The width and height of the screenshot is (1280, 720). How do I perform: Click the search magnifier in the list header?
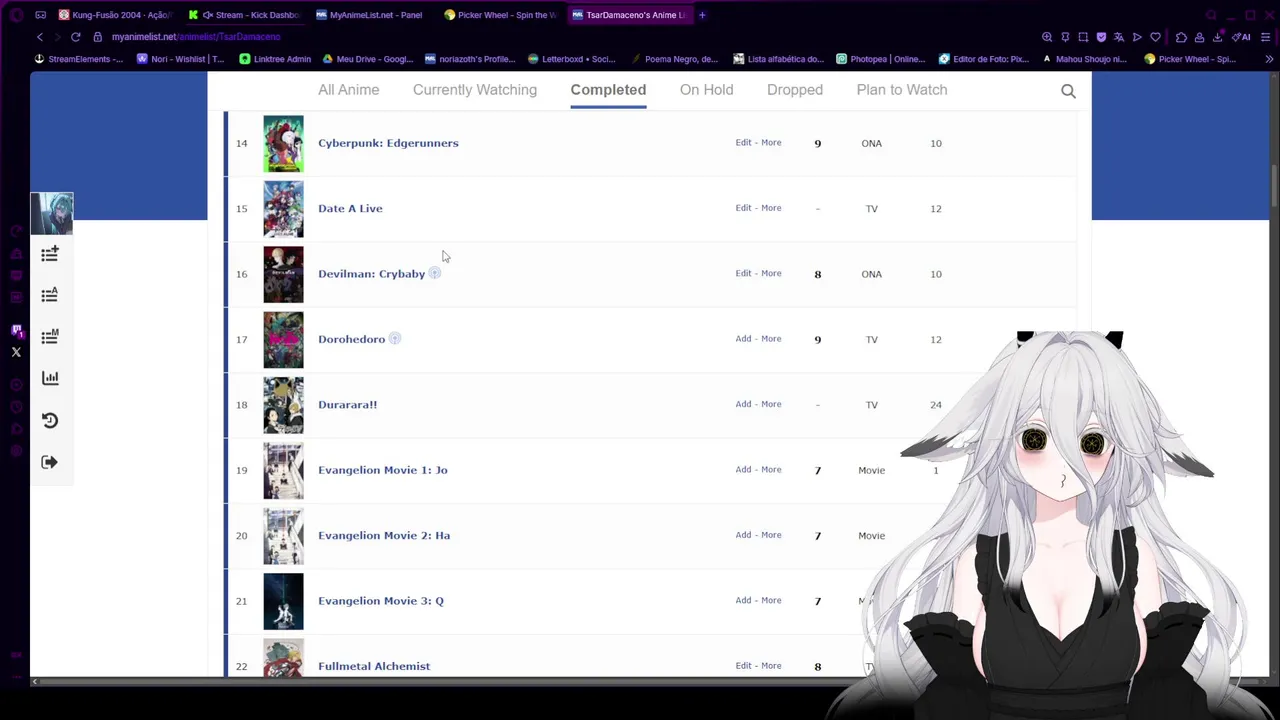pyautogui.click(x=1068, y=91)
